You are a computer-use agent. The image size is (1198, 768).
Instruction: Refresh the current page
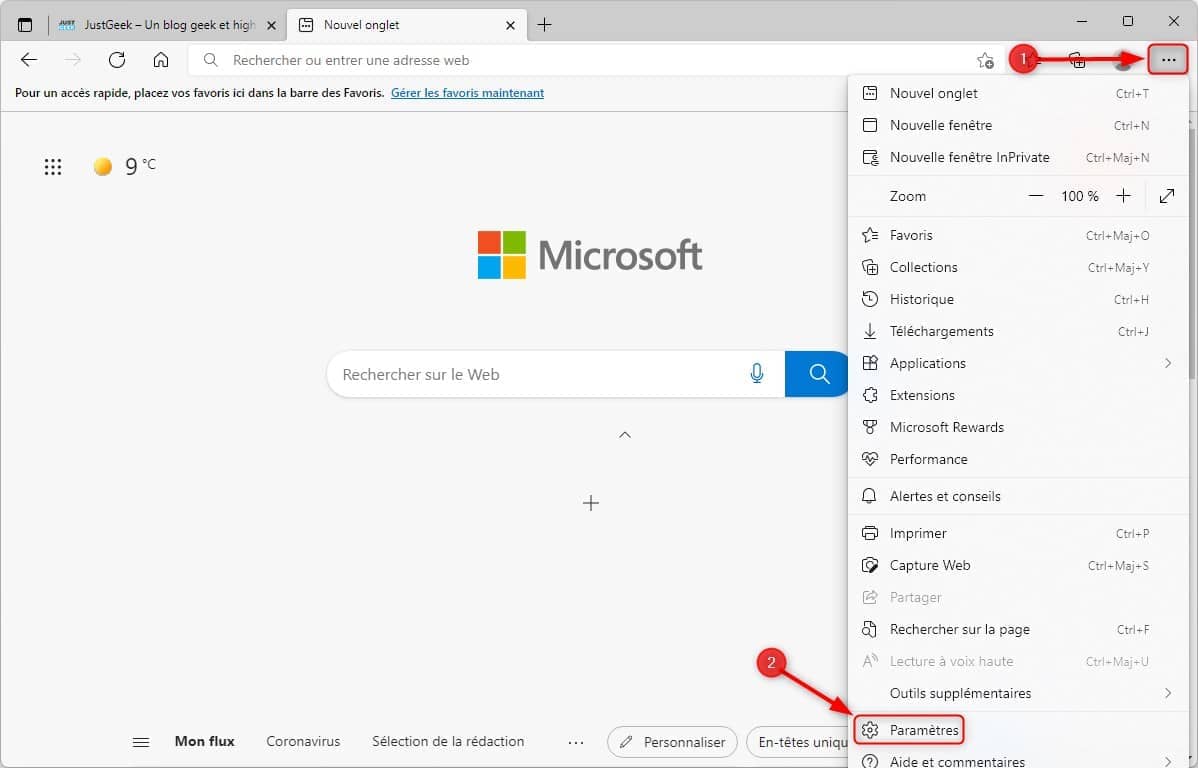tap(117, 60)
